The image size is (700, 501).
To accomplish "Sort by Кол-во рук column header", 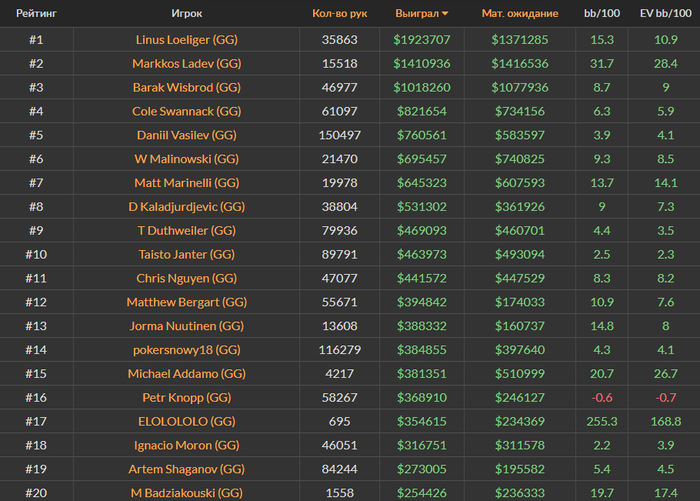I will coord(339,13).
